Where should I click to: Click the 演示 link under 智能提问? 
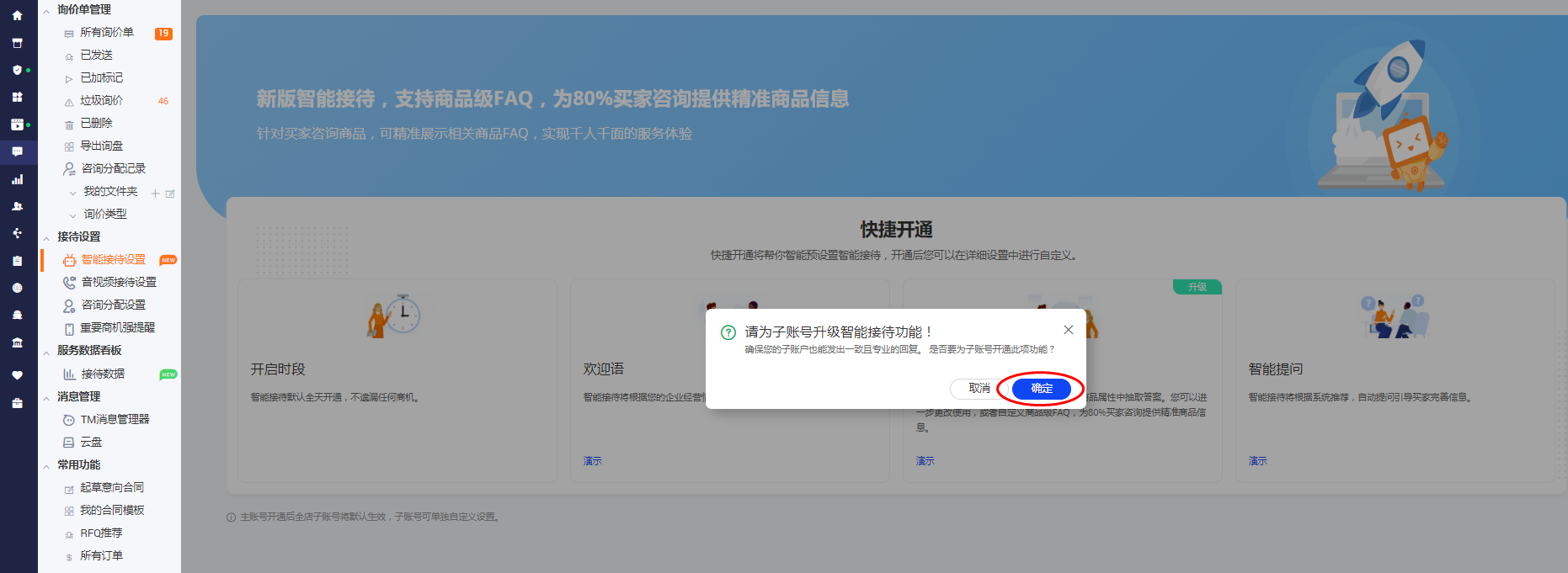pos(1257,461)
